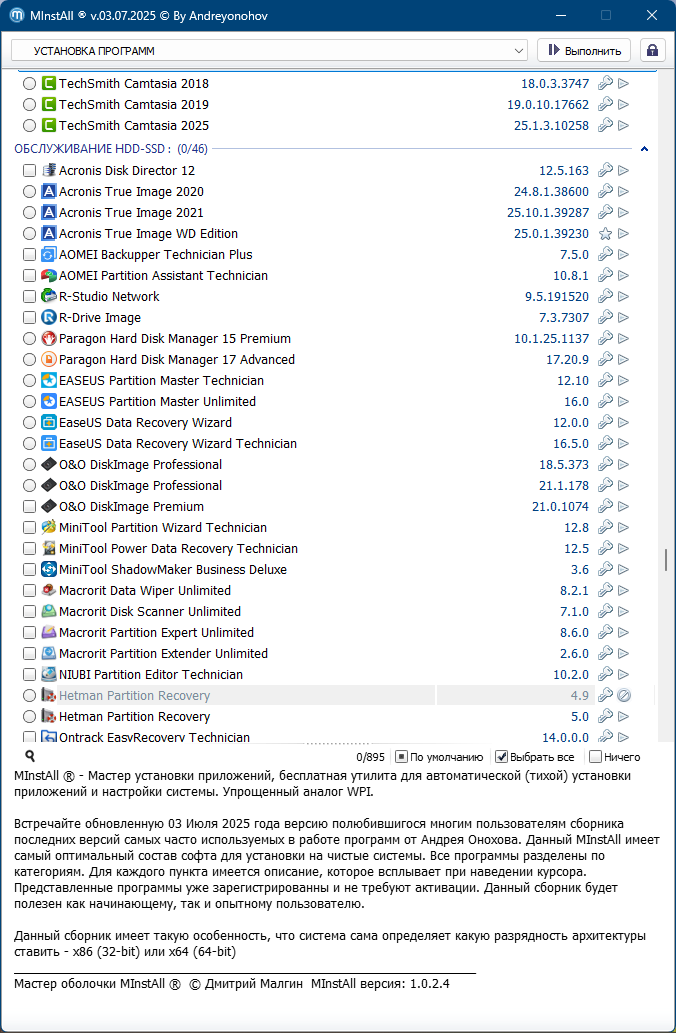
Task: Click key icon for R-Drive Image
Action: click(605, 318)
